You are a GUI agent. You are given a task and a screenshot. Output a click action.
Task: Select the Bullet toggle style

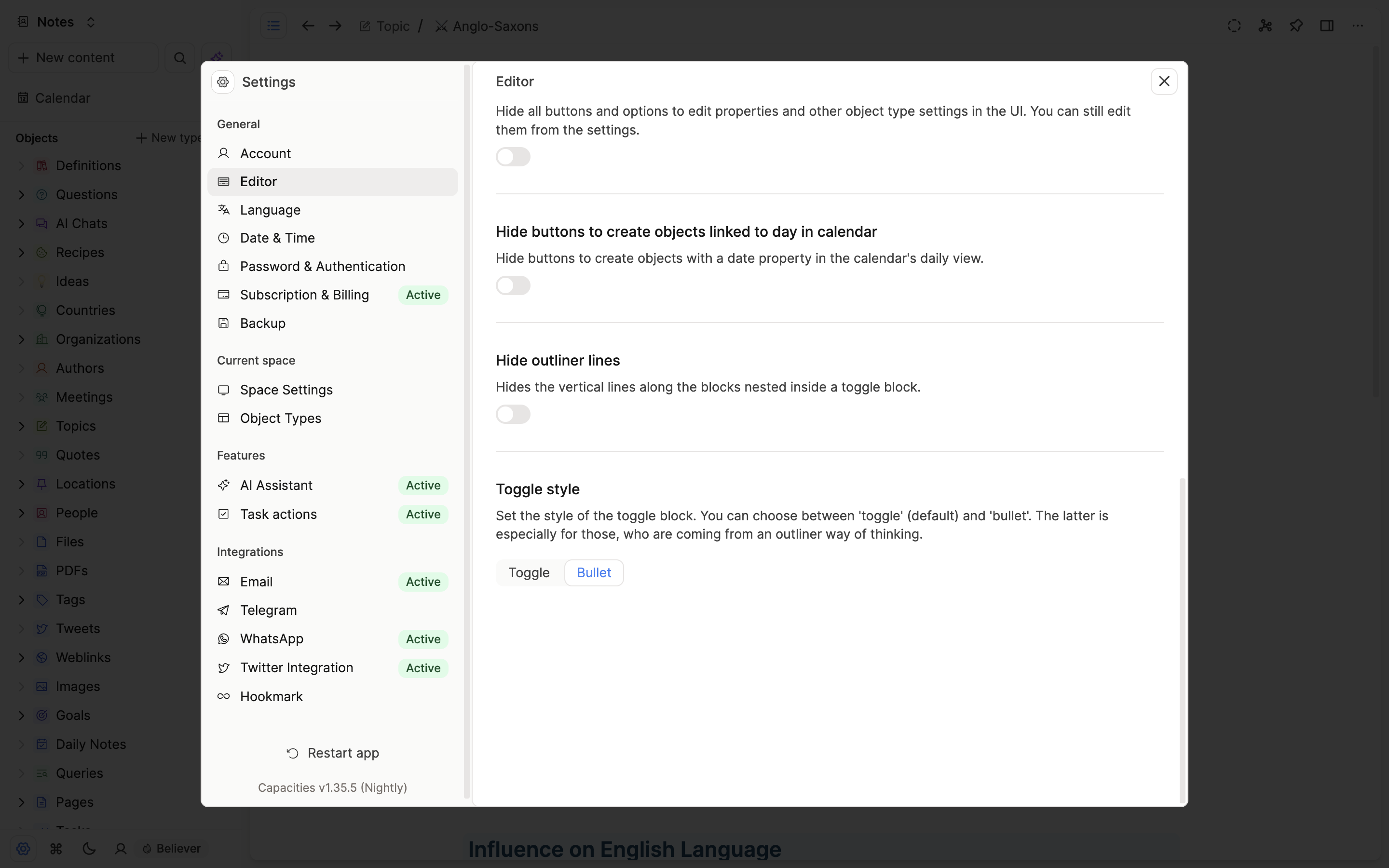(594, 572)
